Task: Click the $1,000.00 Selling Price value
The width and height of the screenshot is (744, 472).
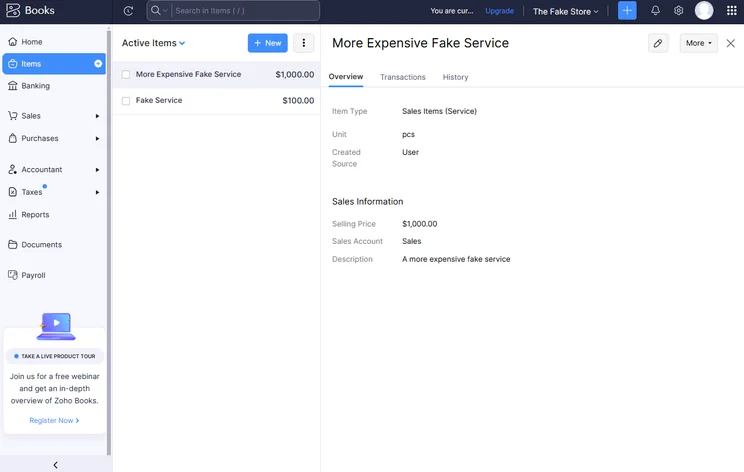Action: 419,224
